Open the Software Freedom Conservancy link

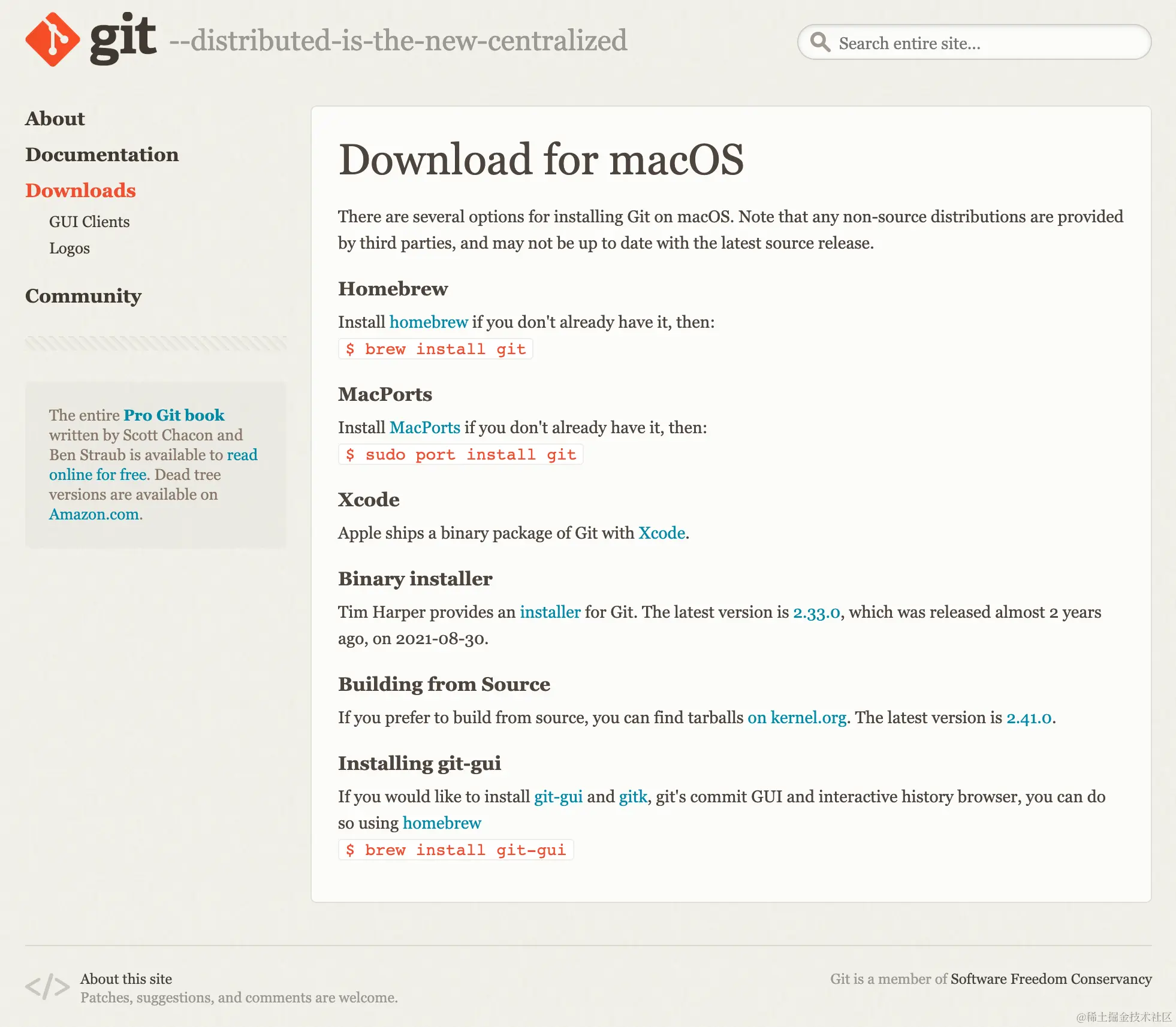pos(1051,979)
